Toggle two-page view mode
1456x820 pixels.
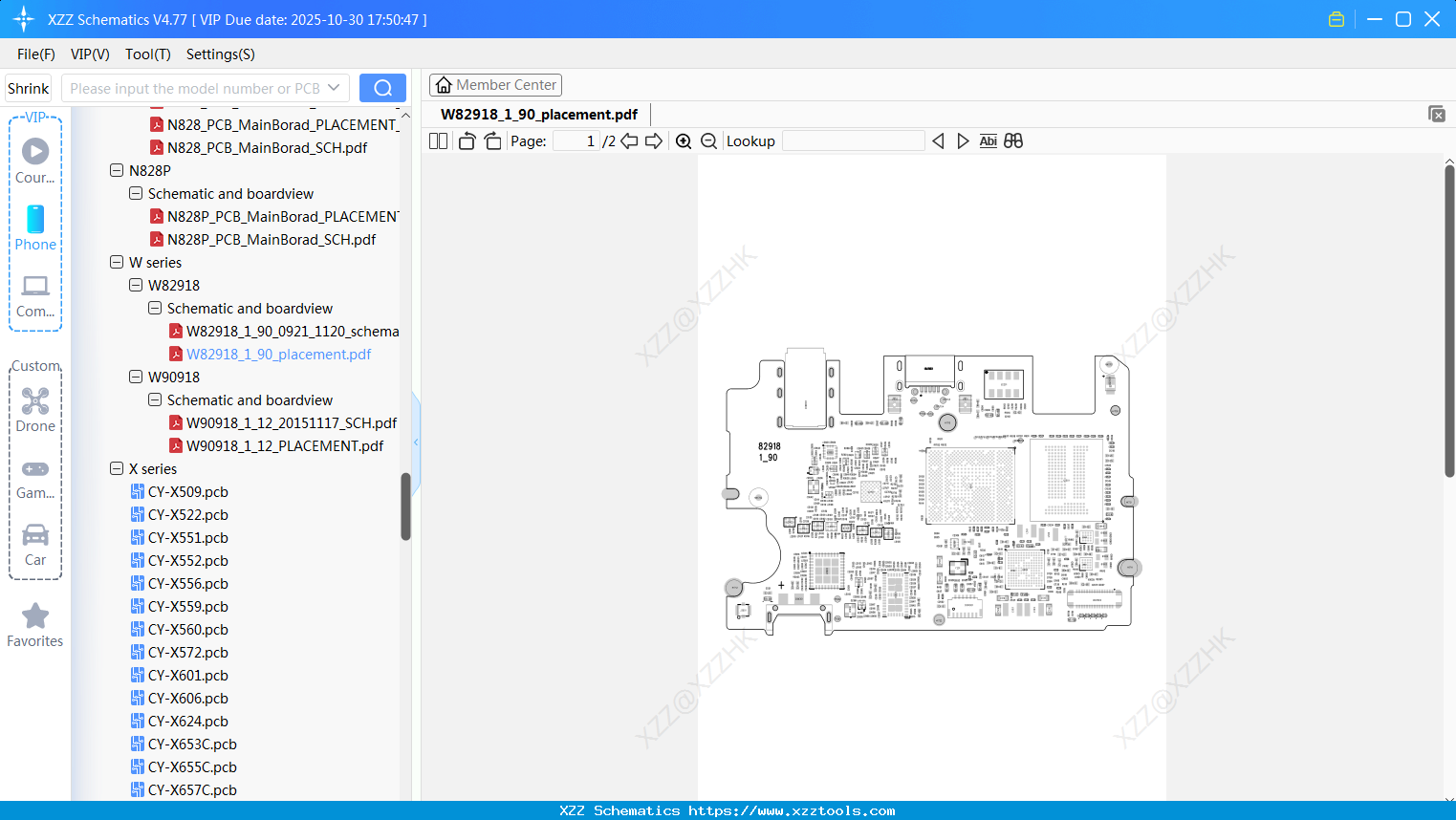(x=437, y=140)
